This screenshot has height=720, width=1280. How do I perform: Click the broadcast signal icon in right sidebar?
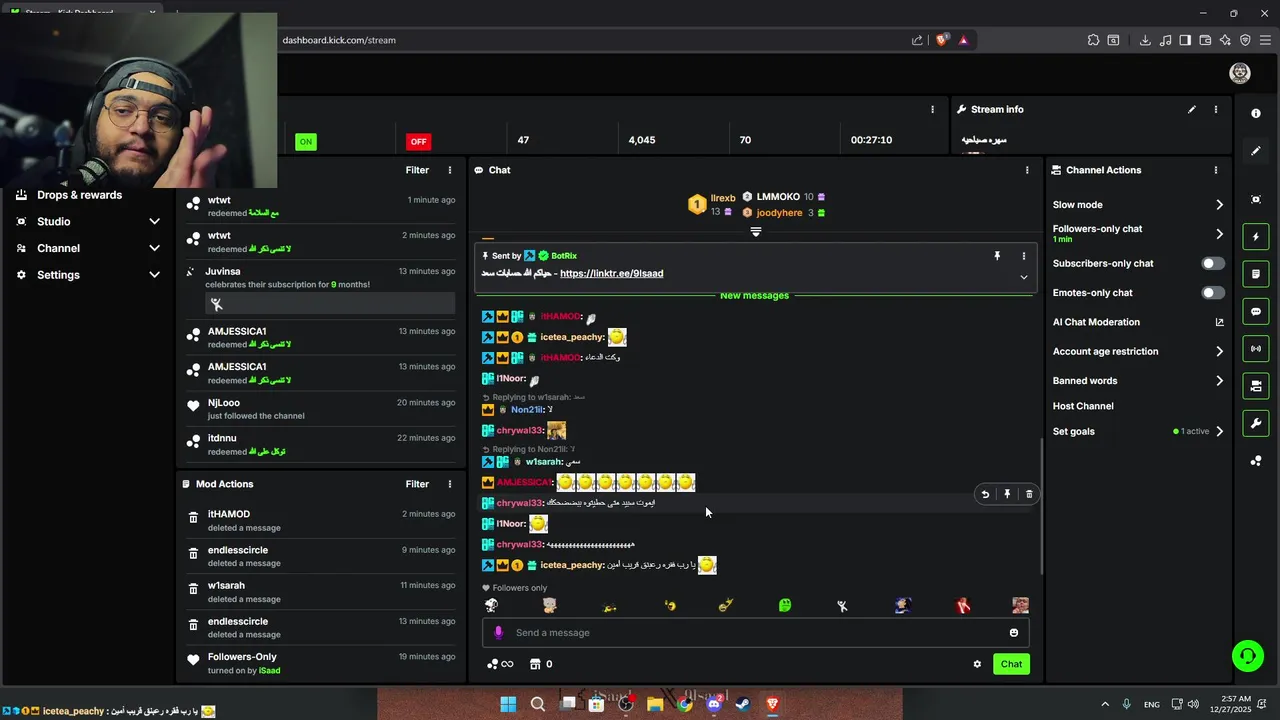tap(1256, 349)
